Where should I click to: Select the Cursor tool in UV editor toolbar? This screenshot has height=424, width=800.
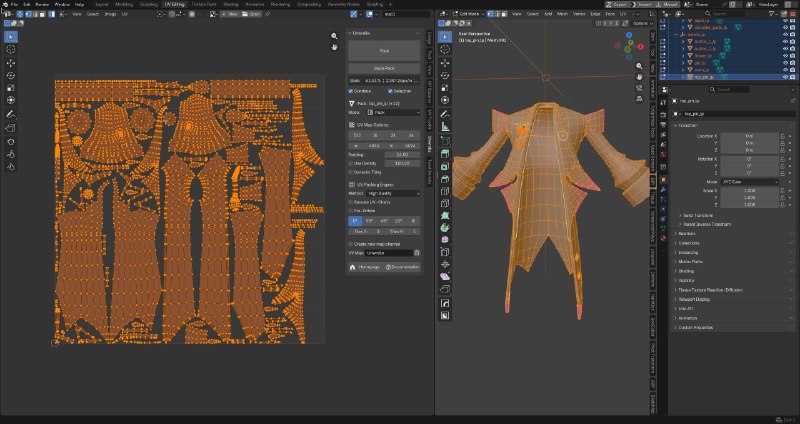click(11, 49)
